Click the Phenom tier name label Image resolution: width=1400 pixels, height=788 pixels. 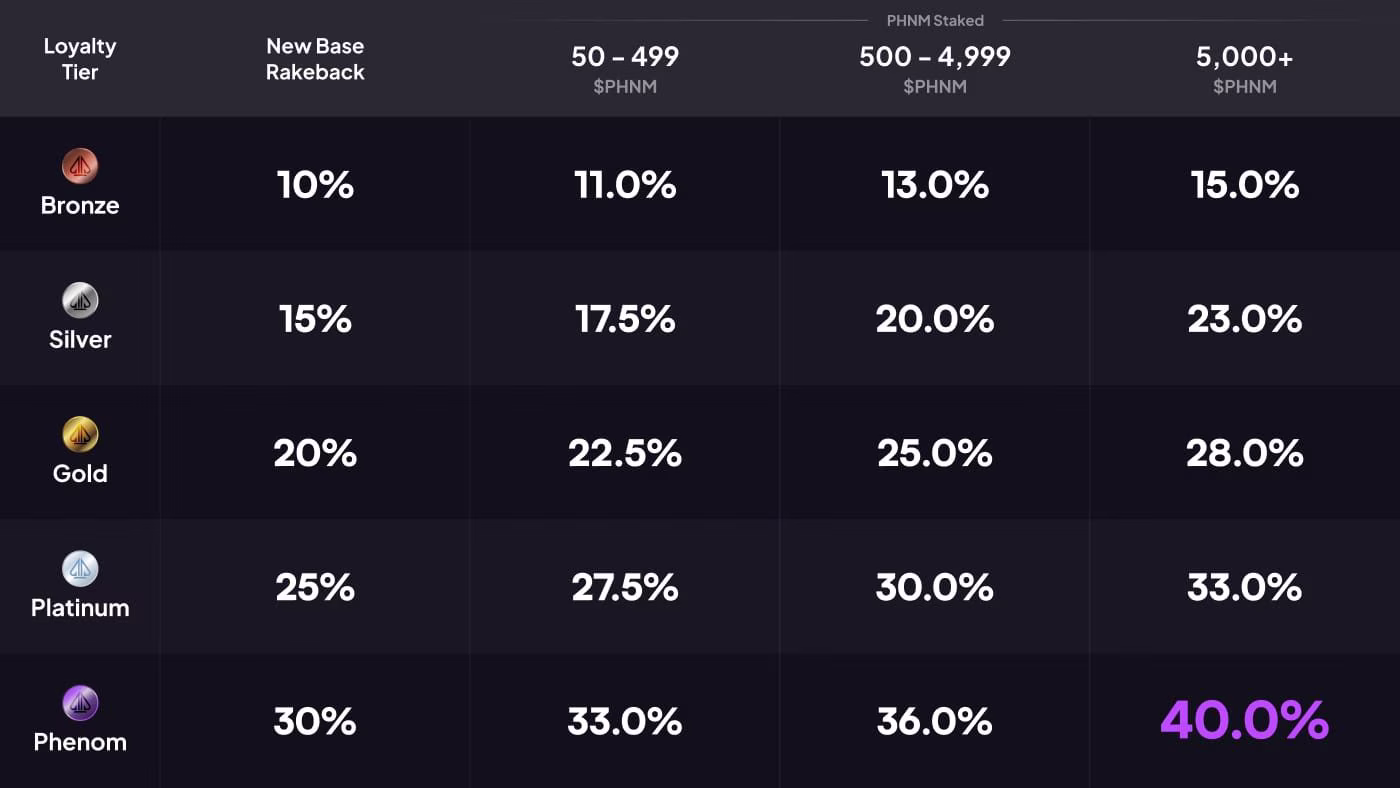coord(80,742)
